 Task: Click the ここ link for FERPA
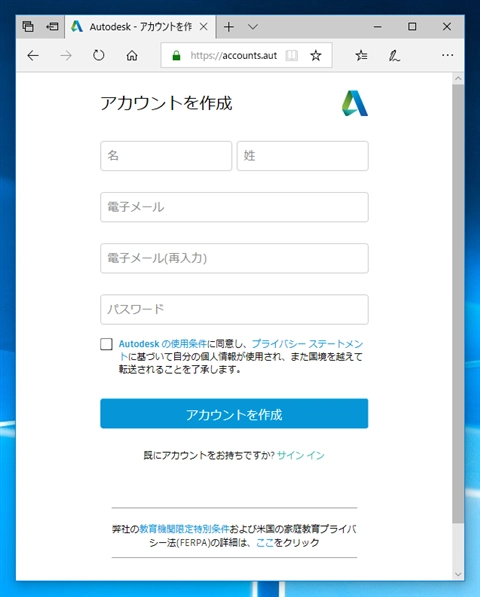pos(265,543)
